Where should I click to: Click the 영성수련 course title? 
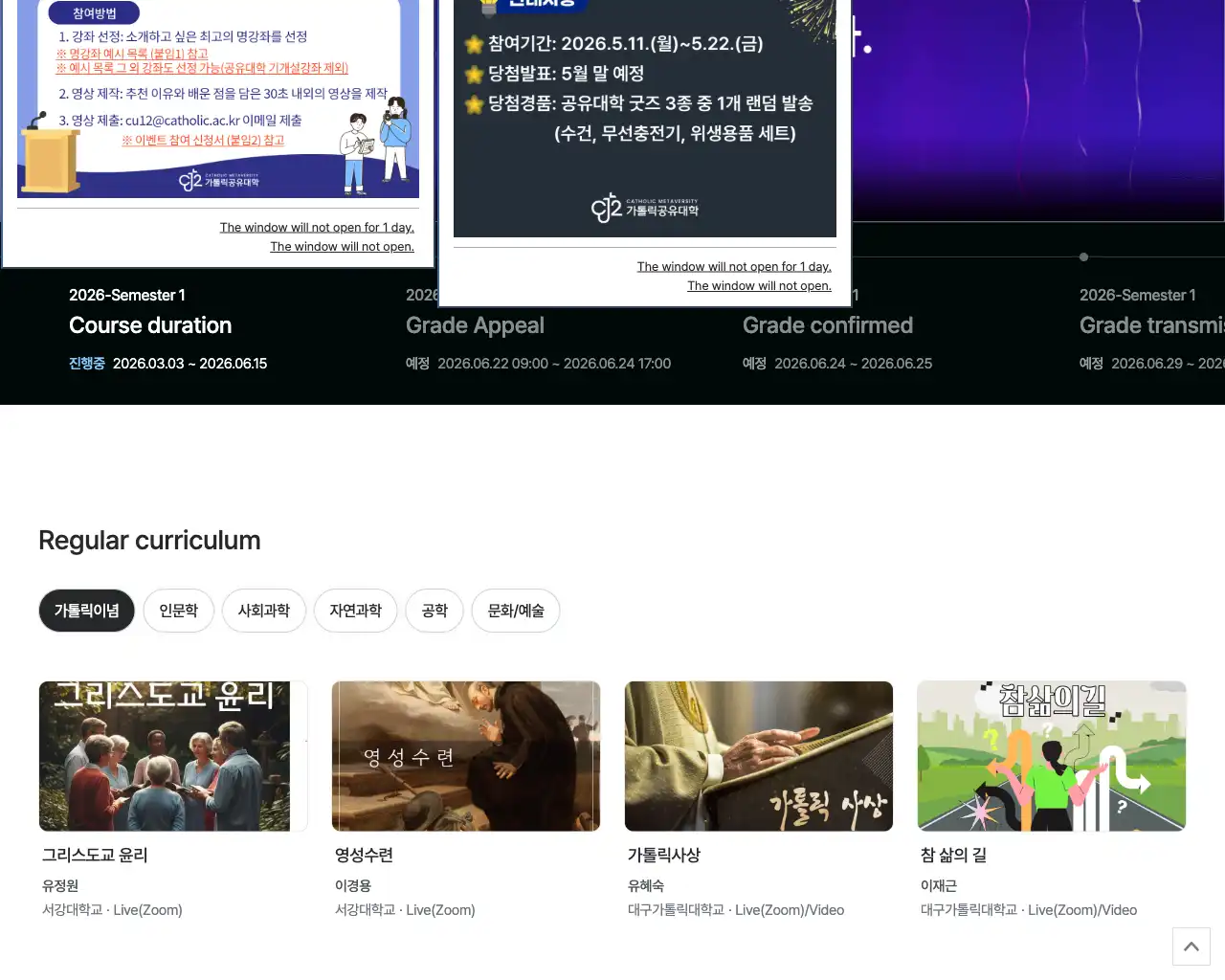[x=364, y=856]
